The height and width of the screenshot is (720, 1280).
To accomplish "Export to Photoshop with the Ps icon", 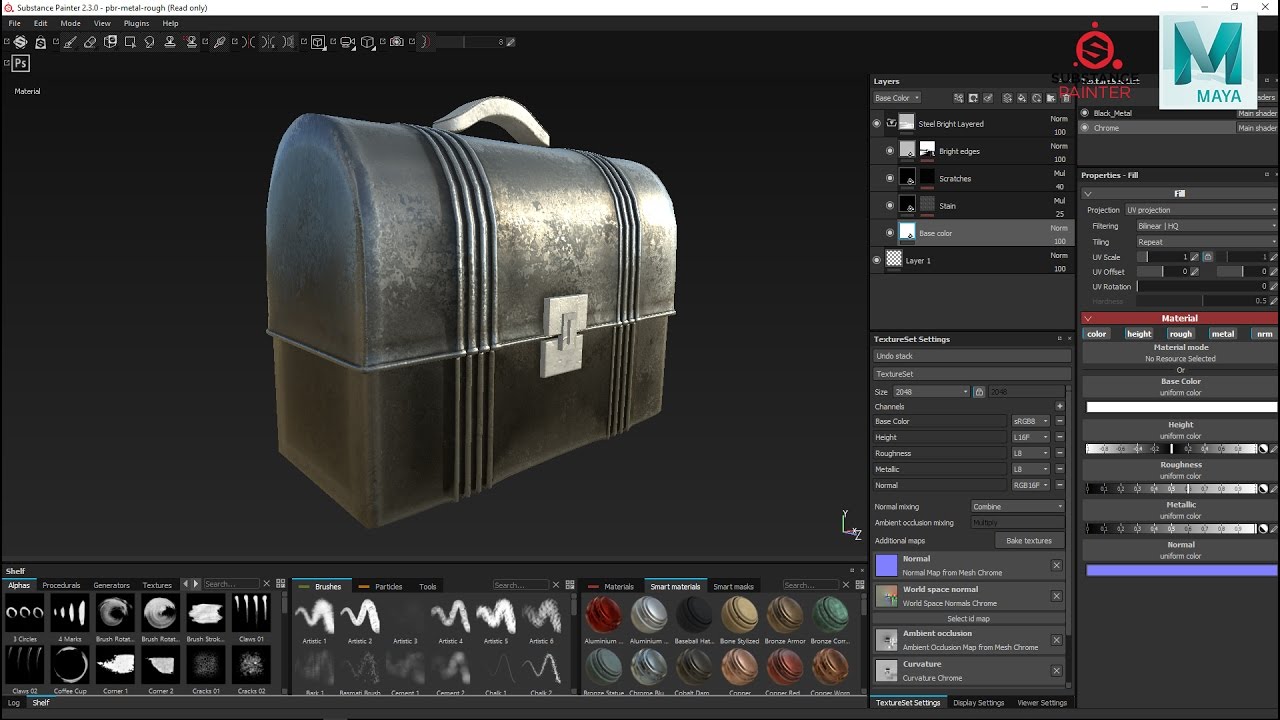I will tap(20, 63).
